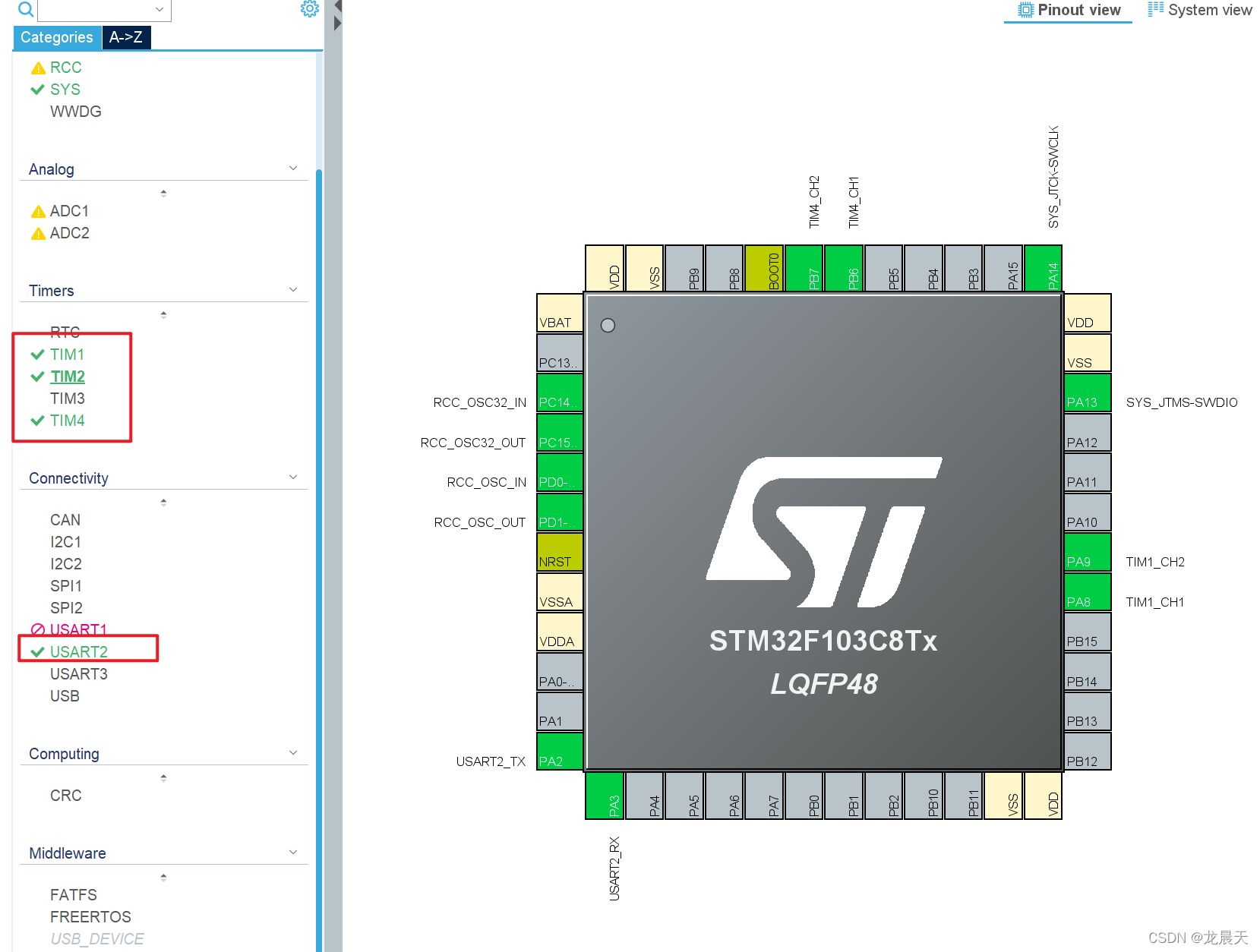The height and width of the screenshot is (952, 1260).
Task: Click the green checkmark next to SYS
Action: coord(37,89)
